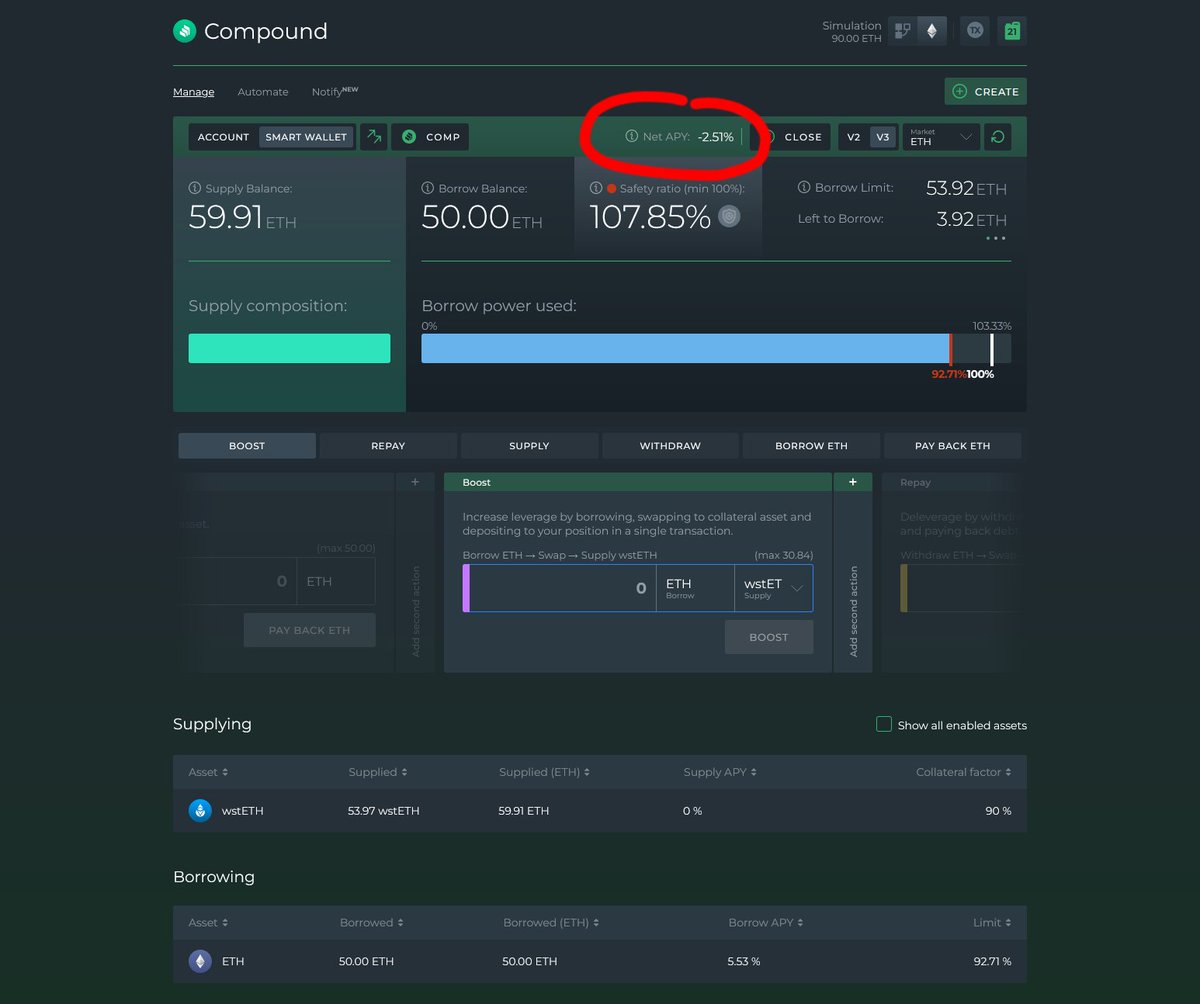Image resolution: width=1200 pixels, height=1004 pixels.
Task: Show Supply Balance info icon
Action: pos(195,188)
